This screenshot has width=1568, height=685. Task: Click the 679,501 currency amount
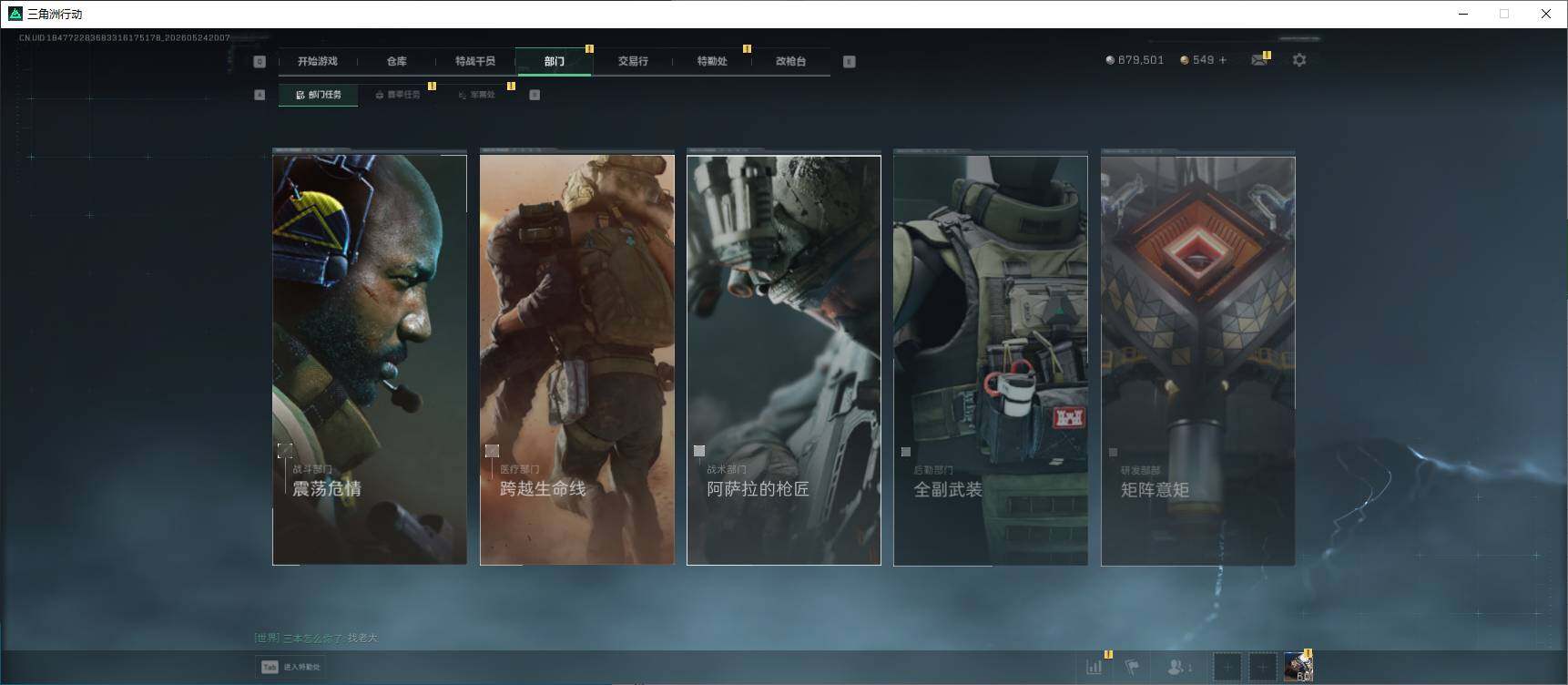pyautogui.click(x=1141, y=60)
